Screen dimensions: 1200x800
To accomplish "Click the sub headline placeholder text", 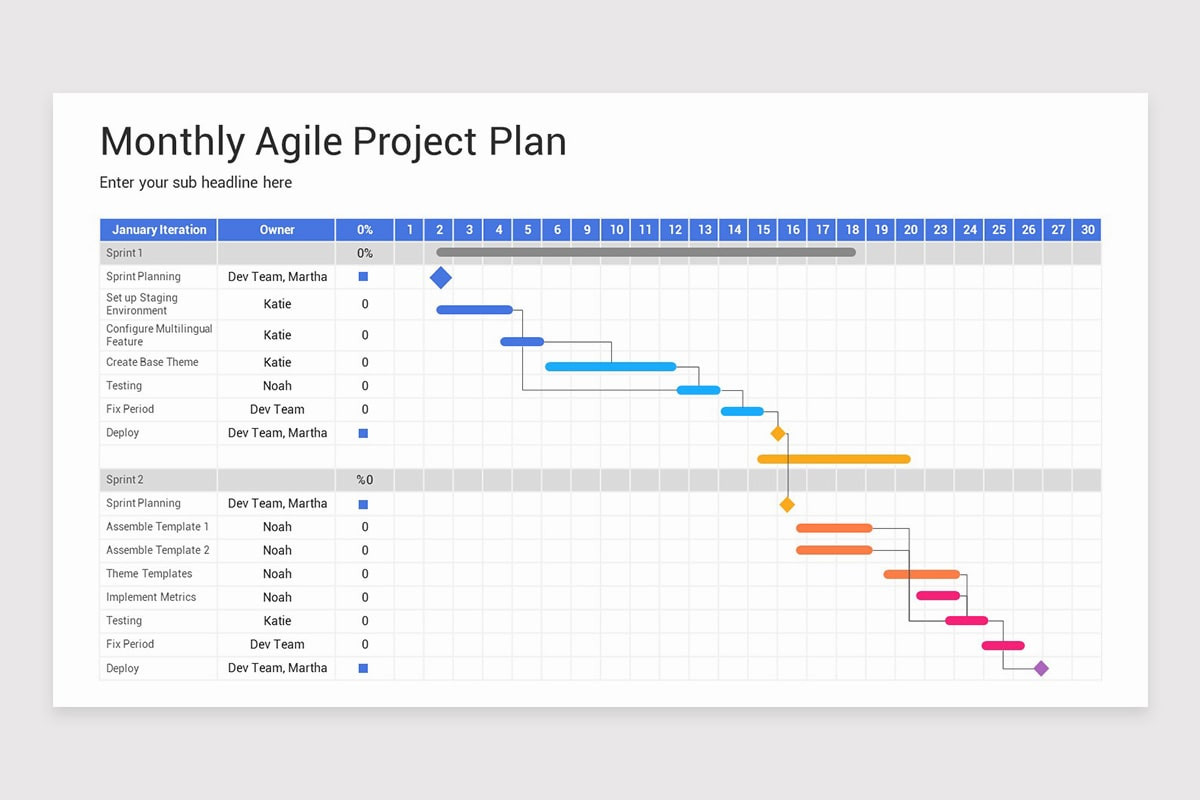I will (x=196, y=183).
